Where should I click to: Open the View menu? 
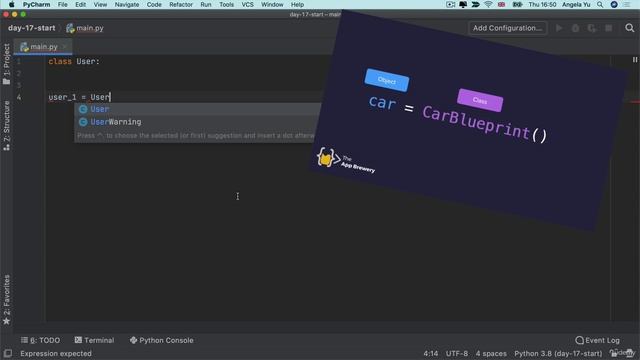[x=100, y=4]
